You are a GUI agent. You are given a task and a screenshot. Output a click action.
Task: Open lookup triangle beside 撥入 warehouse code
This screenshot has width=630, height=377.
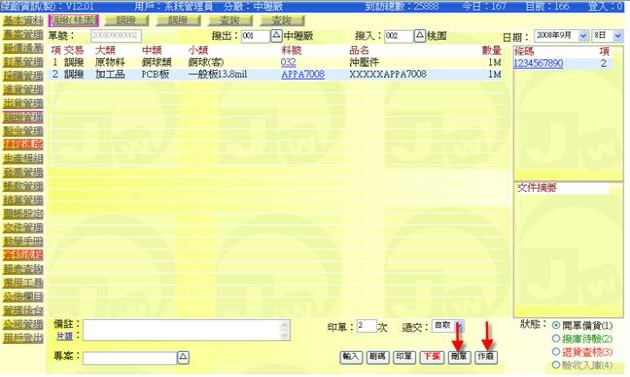pyautogui.click(x=419, y=36)
